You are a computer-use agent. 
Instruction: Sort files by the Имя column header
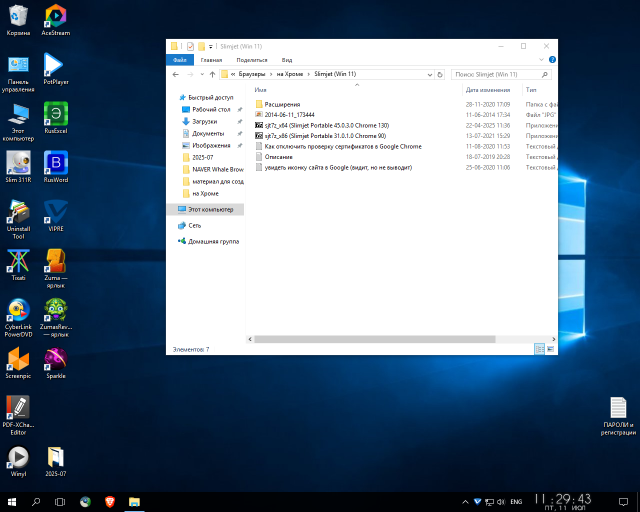click(260, 90)
